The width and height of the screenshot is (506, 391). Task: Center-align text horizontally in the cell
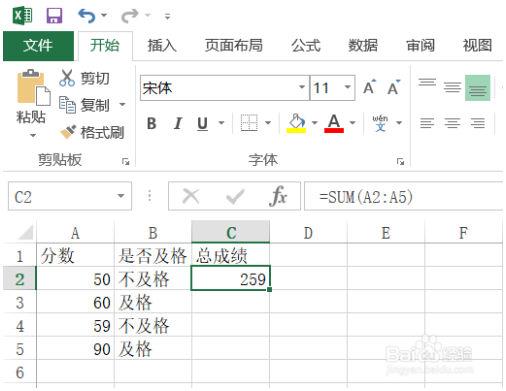click(x=452, y=123)
